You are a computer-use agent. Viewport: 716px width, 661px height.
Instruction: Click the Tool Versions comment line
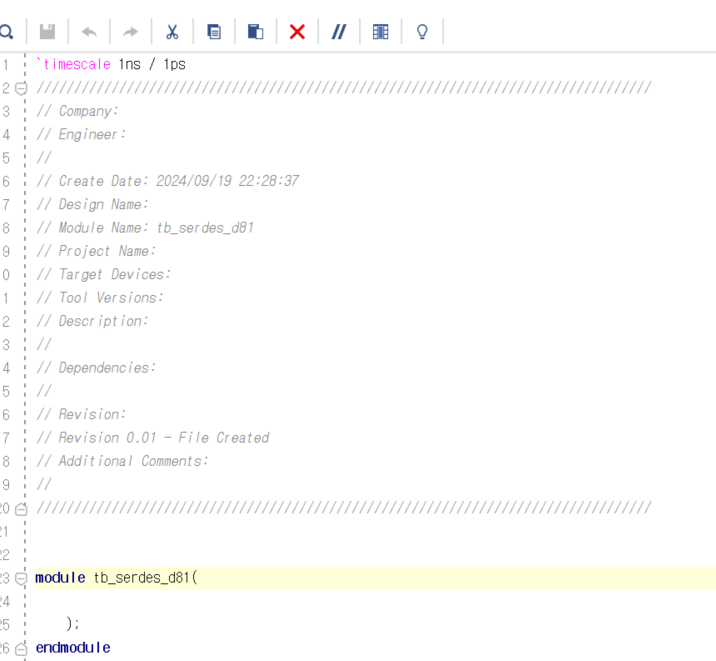click(100, 298)
